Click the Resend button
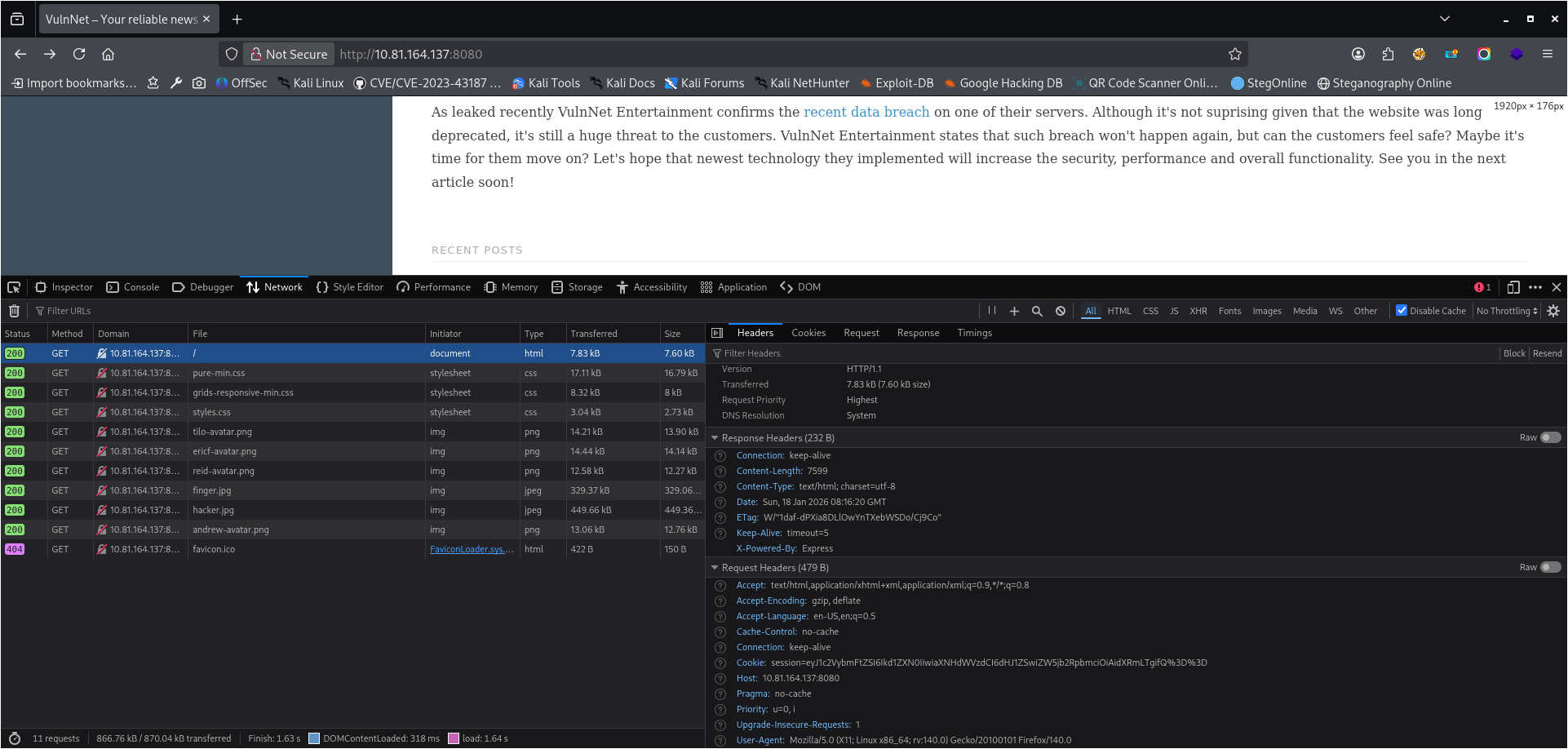Viewport: 1568px width, 749px height. tap(1547, 353)
